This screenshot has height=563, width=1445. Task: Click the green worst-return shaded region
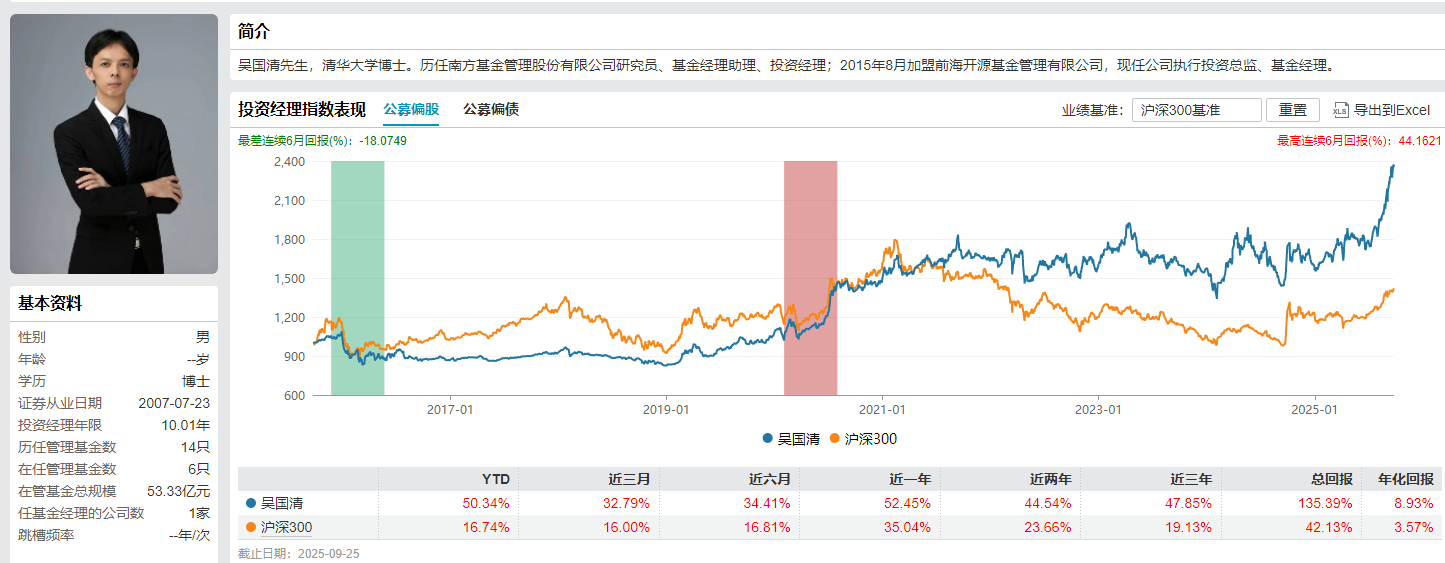(x=357, y=277)
